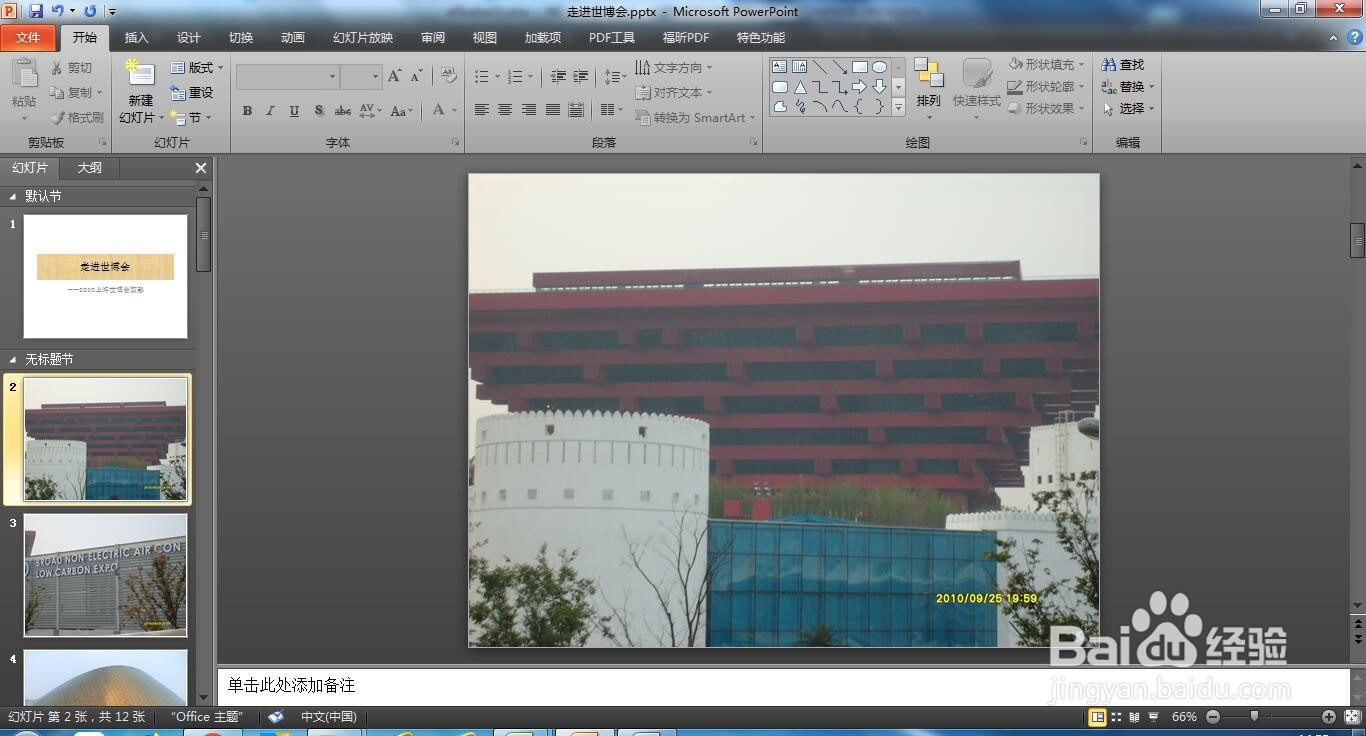Switch to reading view in status bar
Image resolution: width=1366 pixels, height=736 pixels.
coord(1134,717)
